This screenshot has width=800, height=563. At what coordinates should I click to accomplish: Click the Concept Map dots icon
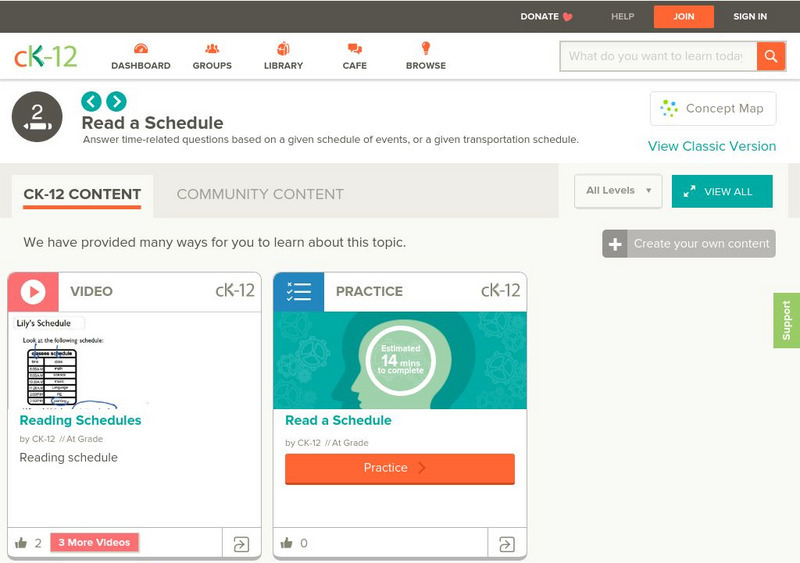[668, 108]
